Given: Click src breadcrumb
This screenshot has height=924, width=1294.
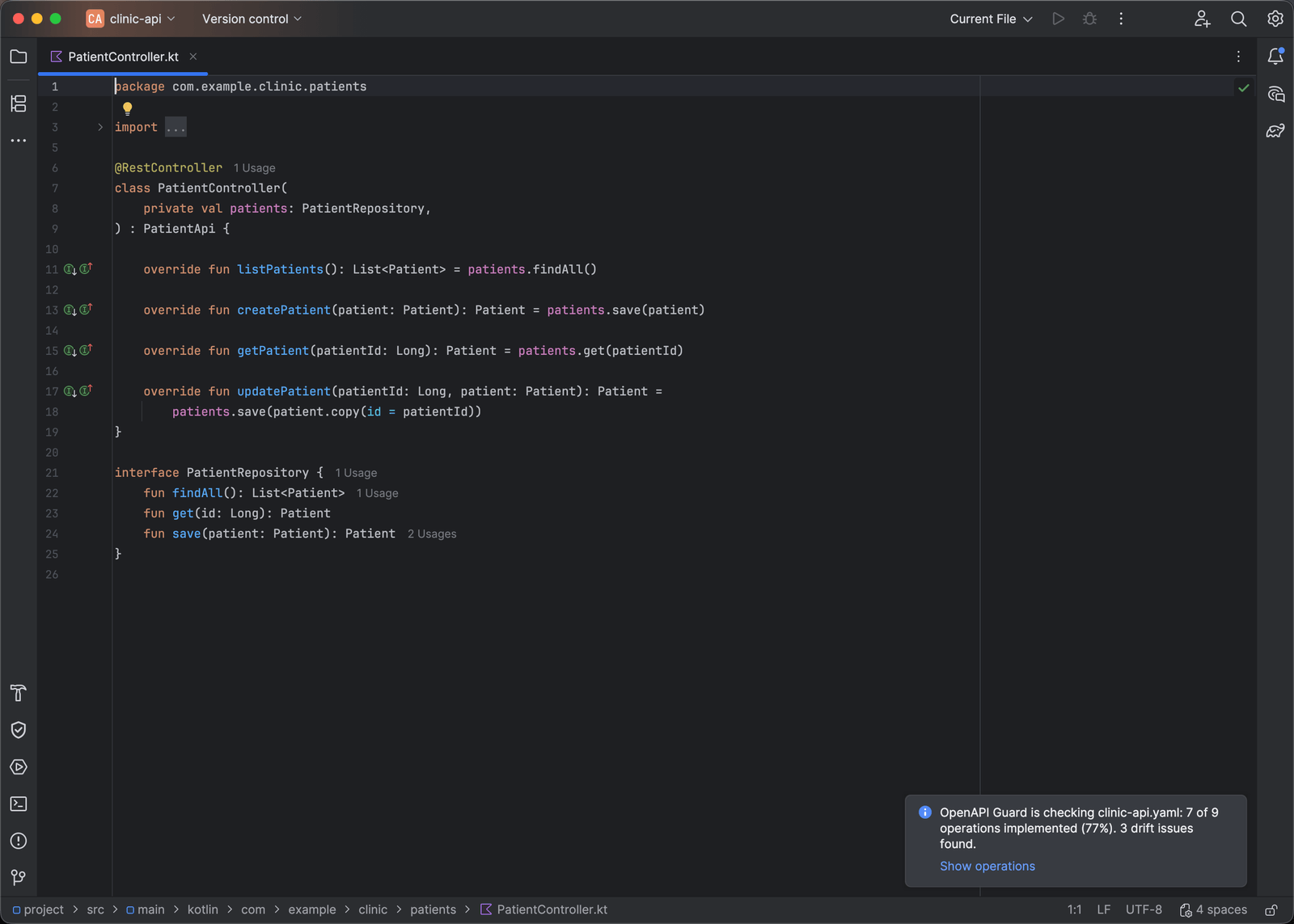Looking at the screenshot, I should click(x=95, y=909).
